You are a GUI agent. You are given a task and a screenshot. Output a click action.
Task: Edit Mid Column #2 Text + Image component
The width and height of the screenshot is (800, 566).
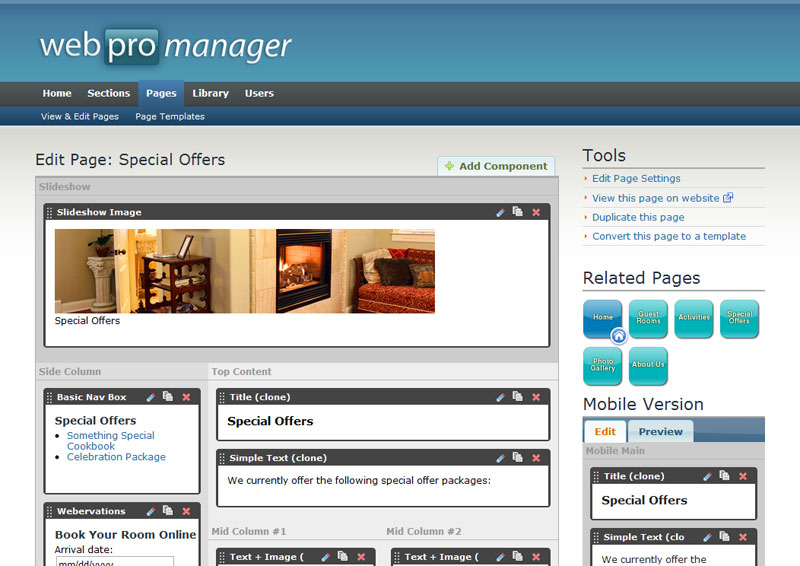(501, 557)
